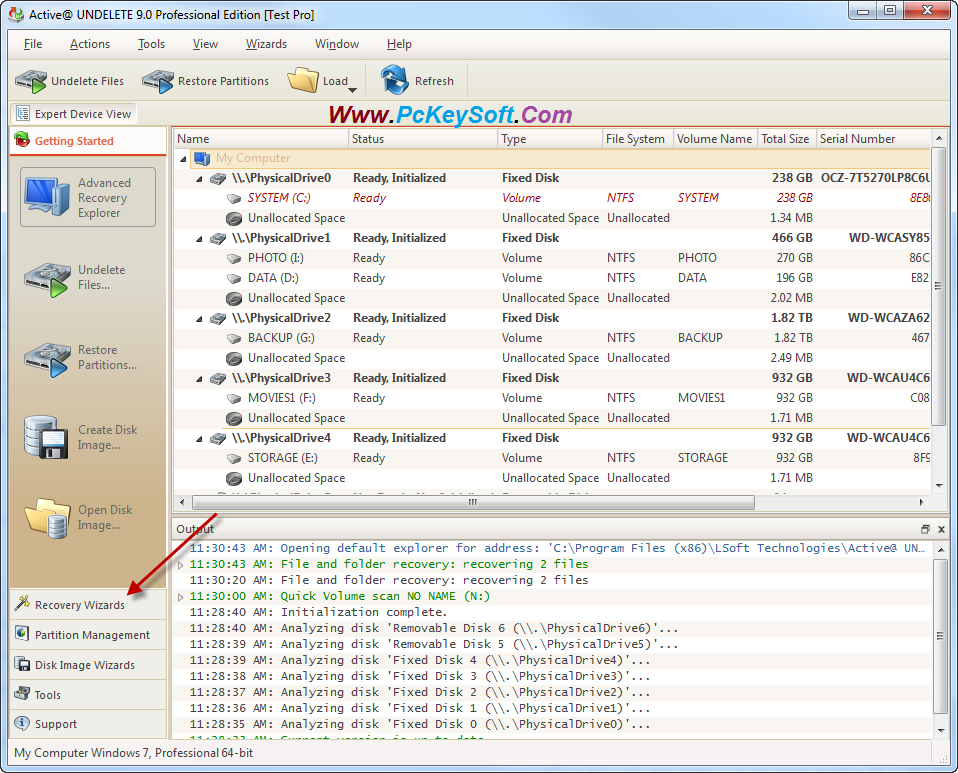
Task: Float the Output panel with the restore button
Action: click(x=925, y=529)
